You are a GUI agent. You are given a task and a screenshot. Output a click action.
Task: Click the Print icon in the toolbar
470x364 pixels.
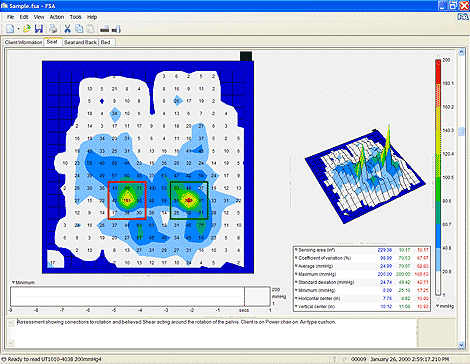pos(53,29)
